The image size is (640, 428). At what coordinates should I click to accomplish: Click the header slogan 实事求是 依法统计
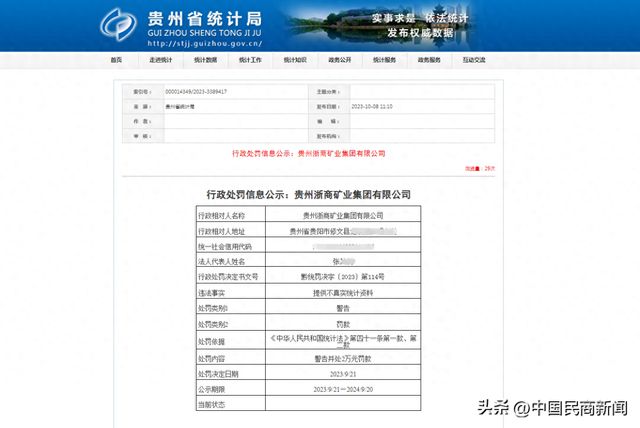(420, 18)
